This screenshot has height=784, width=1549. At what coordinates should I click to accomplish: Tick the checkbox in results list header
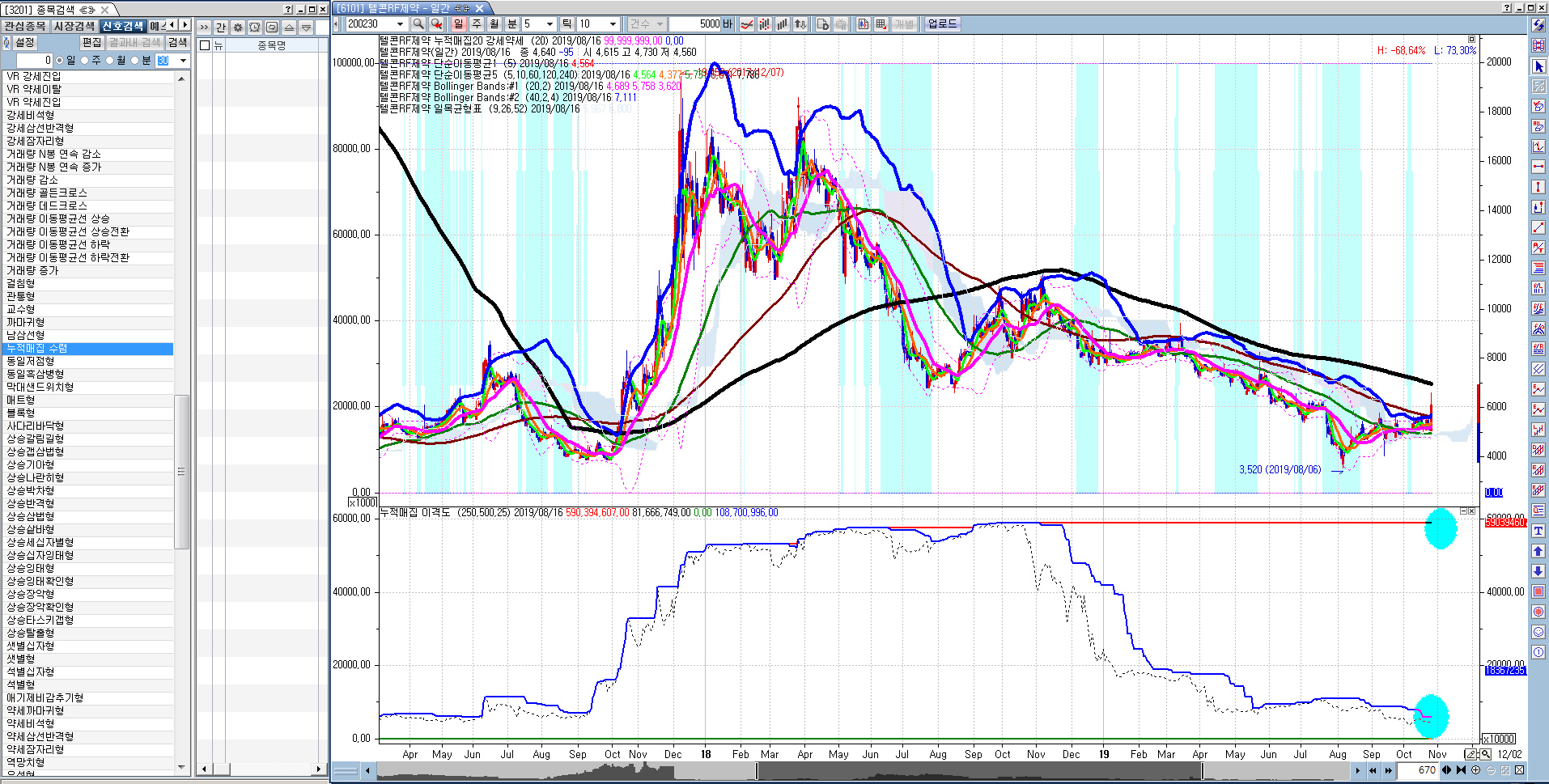coord(205,45)
